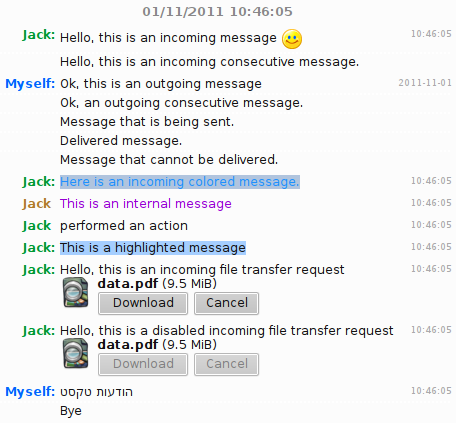The height and width of the screenshot is (423, 456).
Task: Click the disabled Cancel button
Action: (x=227, y=364)
